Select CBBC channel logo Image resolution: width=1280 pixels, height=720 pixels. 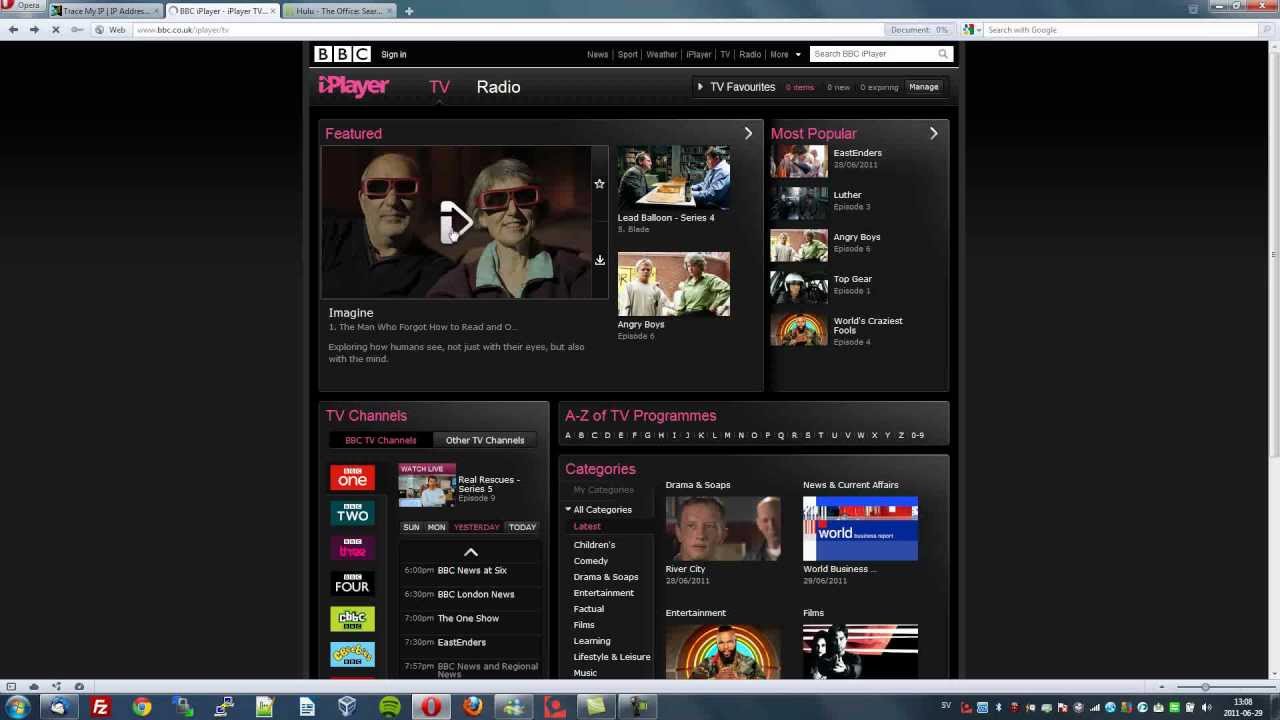coord(352,619)
